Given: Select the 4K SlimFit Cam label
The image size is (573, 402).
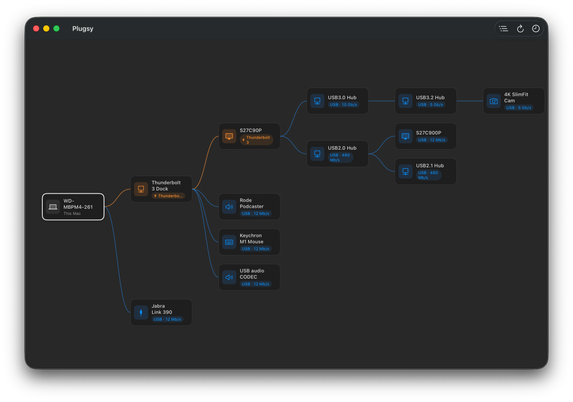Looking at the screenshot, I should pyautogui.click(x=516, y=98).
